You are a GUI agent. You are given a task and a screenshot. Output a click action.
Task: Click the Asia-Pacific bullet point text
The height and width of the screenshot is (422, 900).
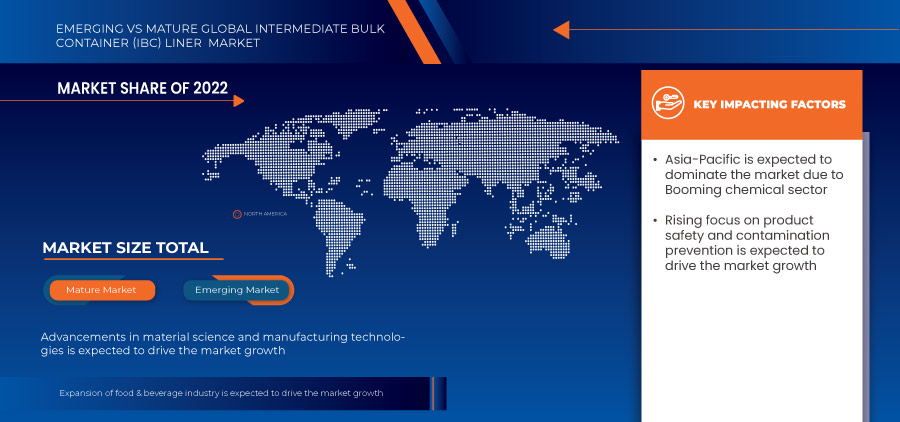[753, 174]
